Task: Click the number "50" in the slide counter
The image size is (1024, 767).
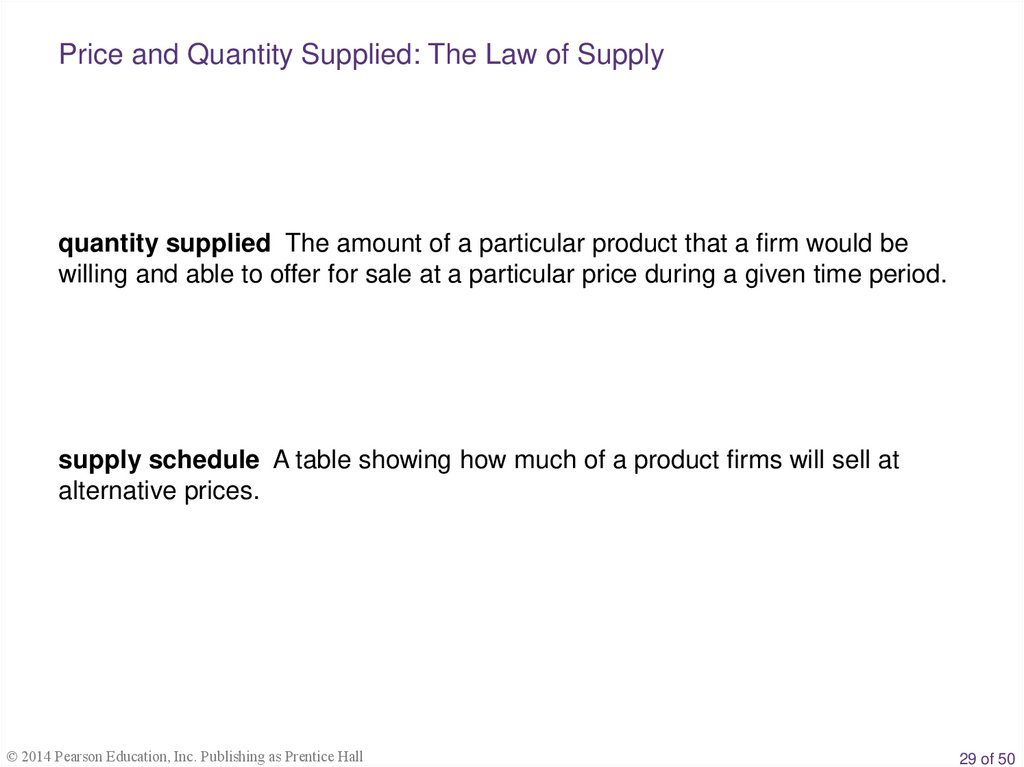Action: [1006, 758]
